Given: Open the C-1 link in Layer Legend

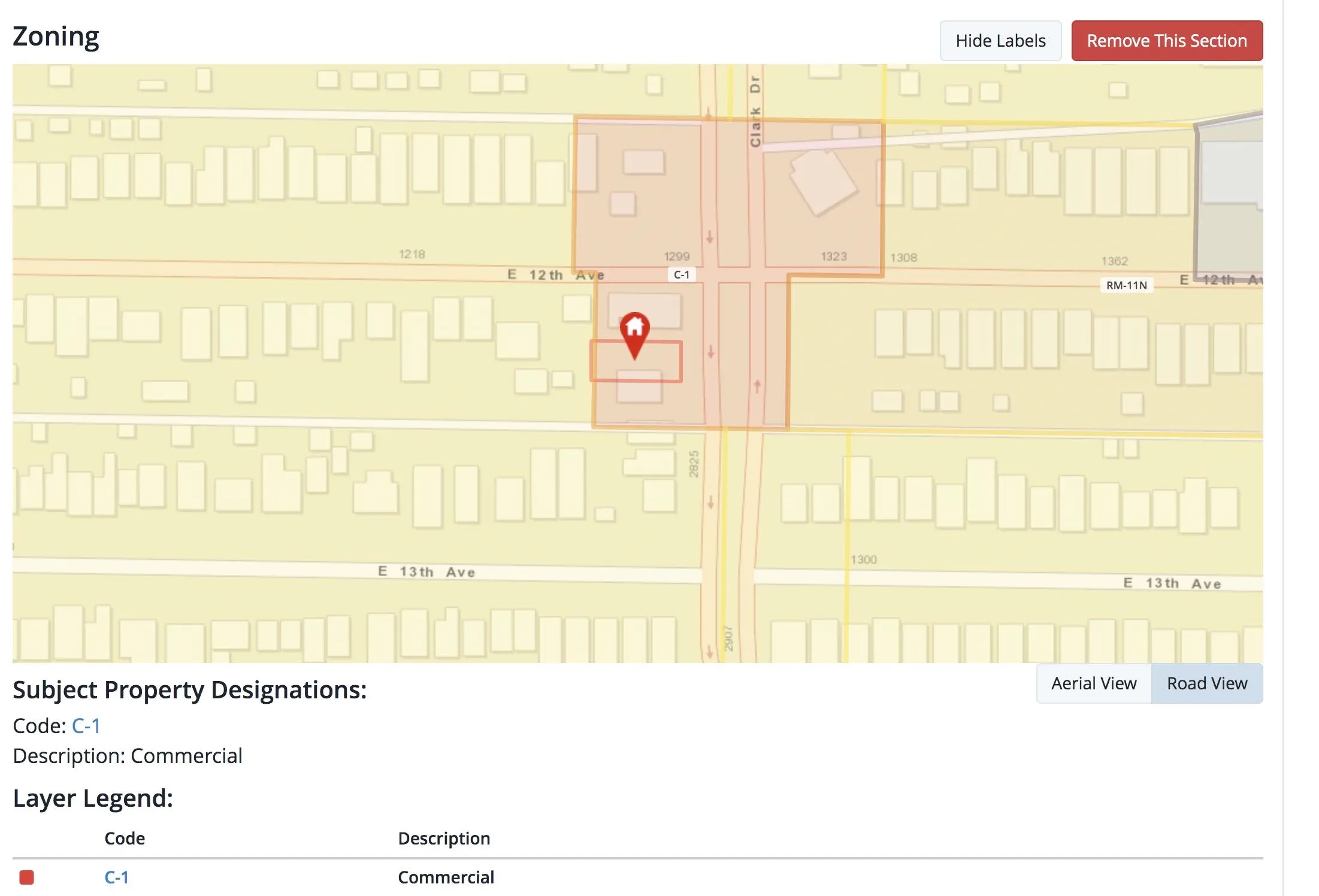Looking at the screenshot, I should tap(116, 877).
